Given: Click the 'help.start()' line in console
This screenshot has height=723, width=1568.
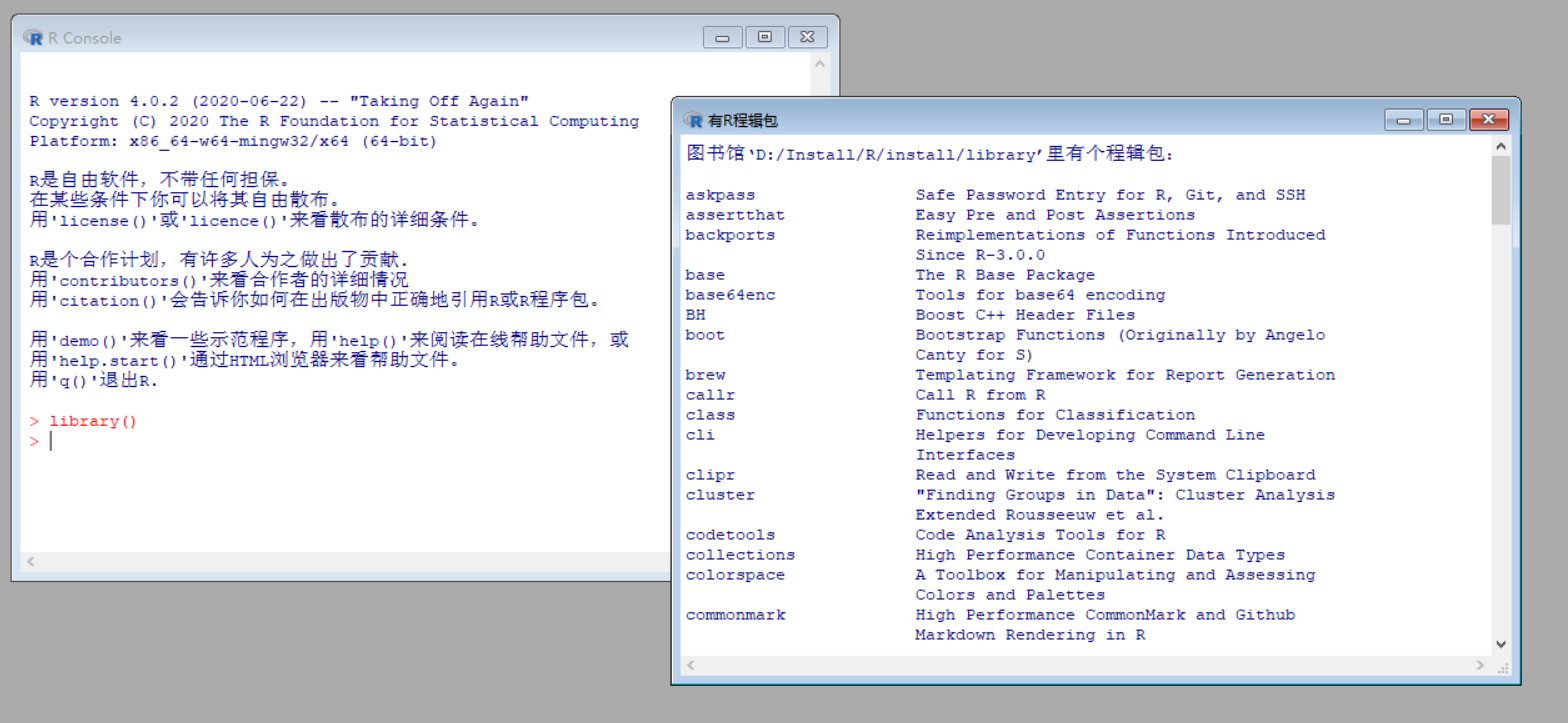Looking at the screenshot, I should 246,360.
